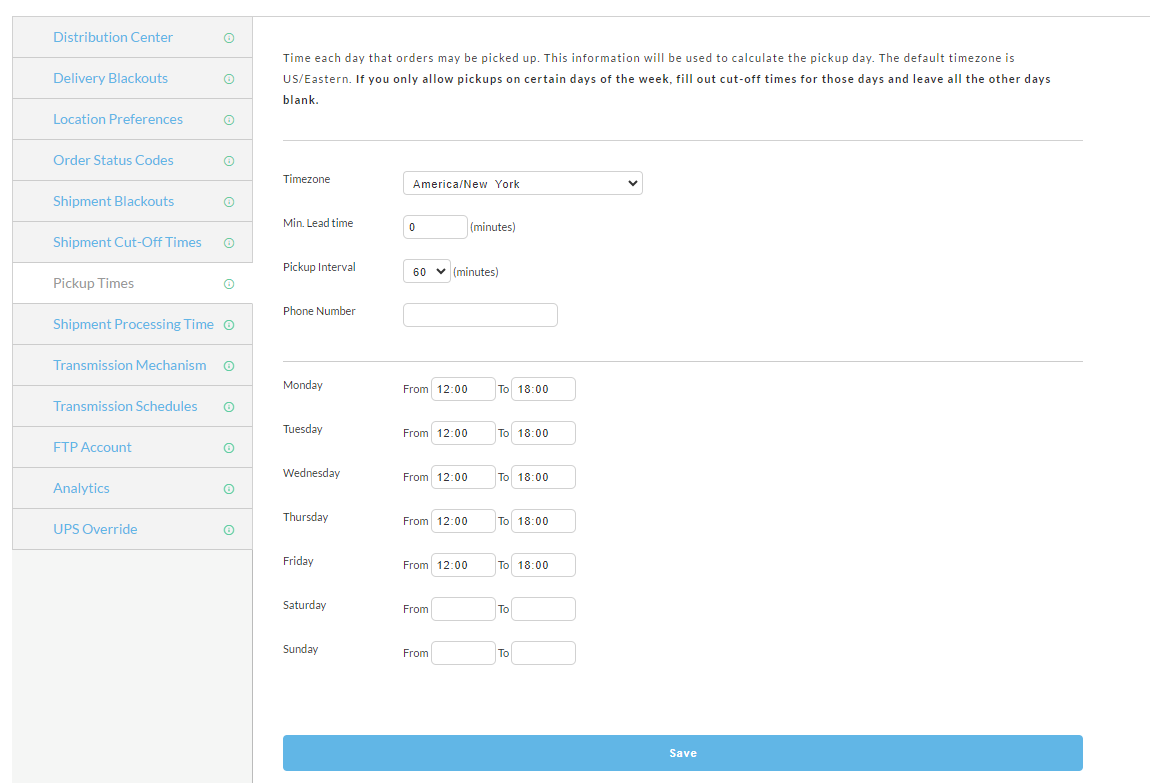Focus the Min. Lead time field
Image resolution: width=1156 pixels, height=783 pixels.
(x=435, y=226)
